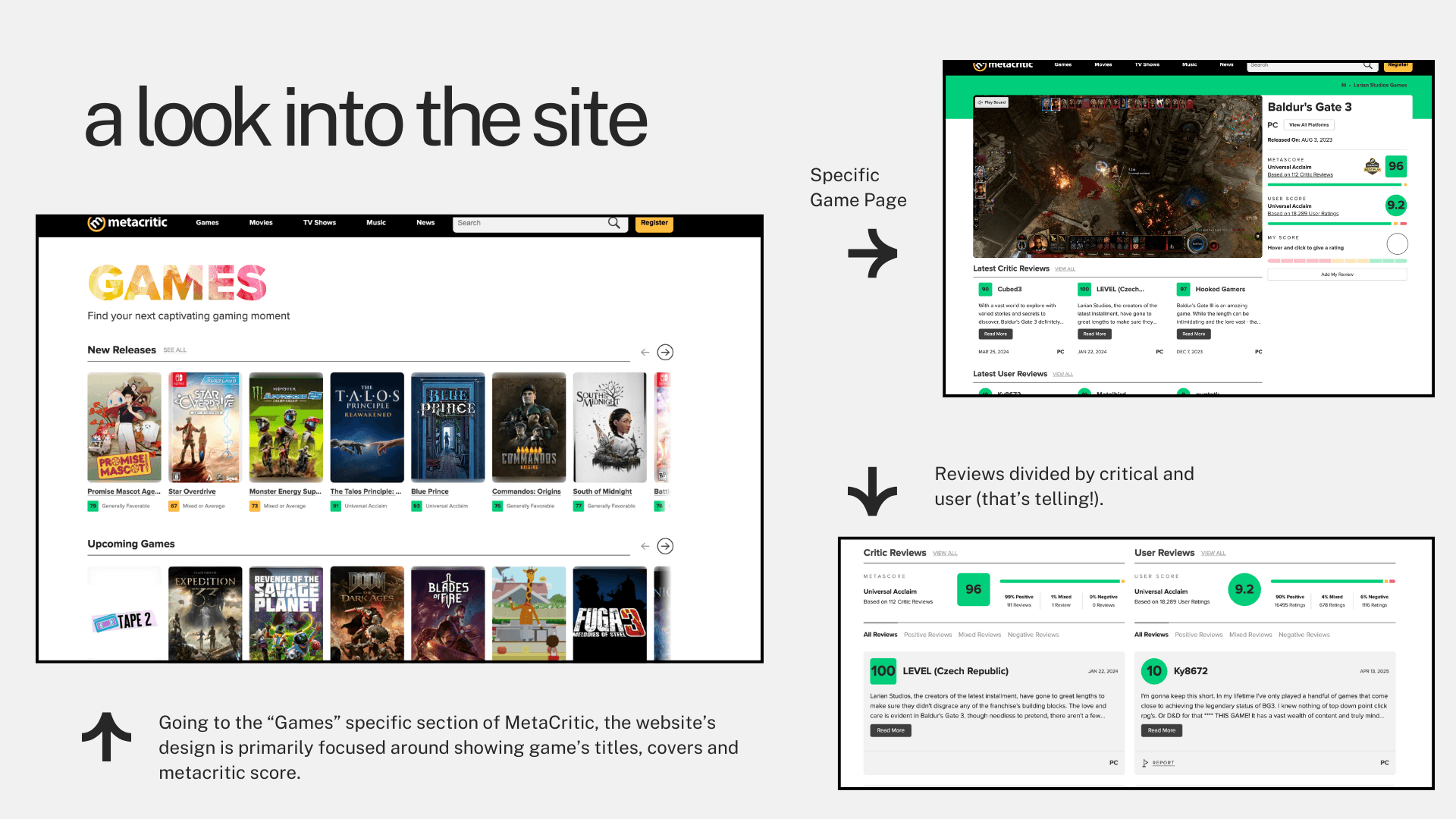Open the TV Shows menu item

pyautogui.click(x=319, y=223)
